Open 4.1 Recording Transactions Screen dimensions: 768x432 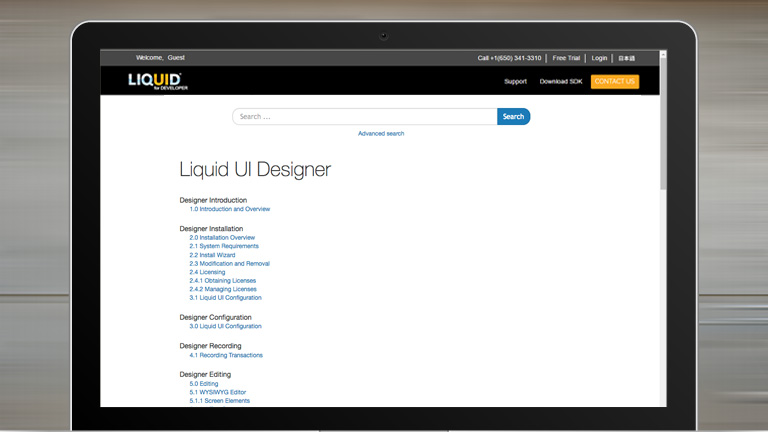(226, 355)
